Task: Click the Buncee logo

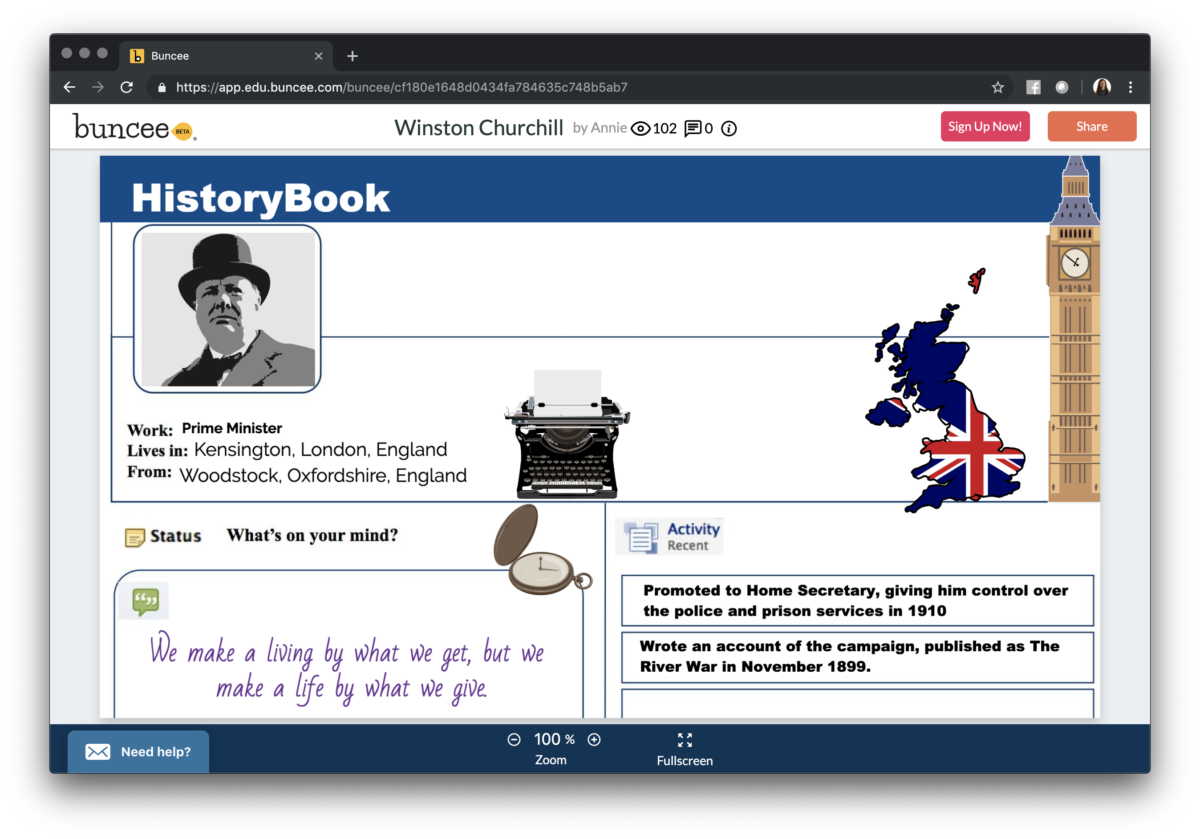Action: (x=134, y=127)
